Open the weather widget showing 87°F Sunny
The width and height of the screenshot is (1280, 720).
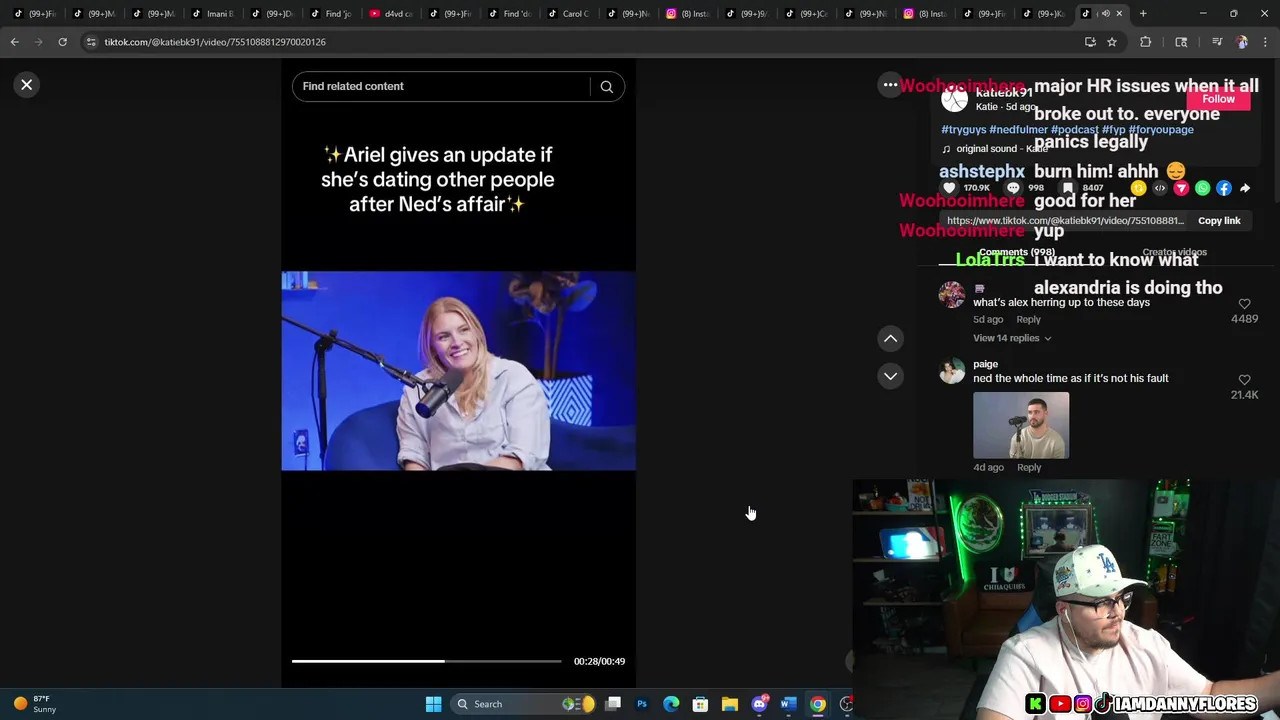(x=34, y=704)
